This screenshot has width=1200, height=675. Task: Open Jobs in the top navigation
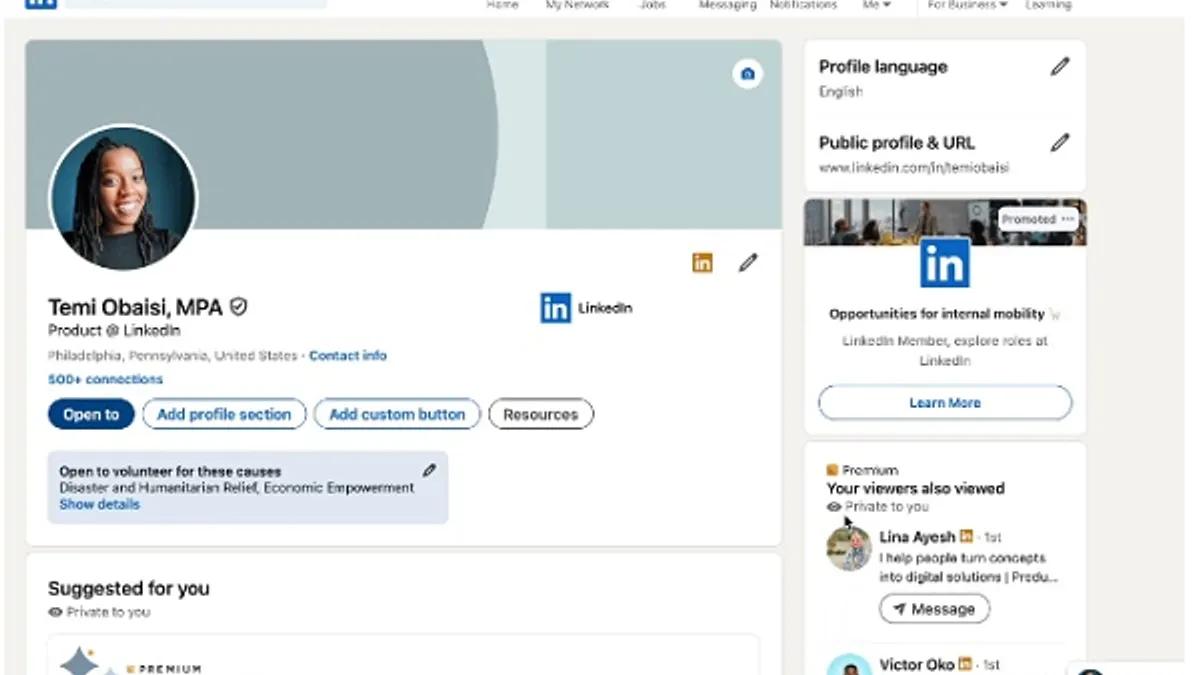pyautogui.click(x=653, y=5)
